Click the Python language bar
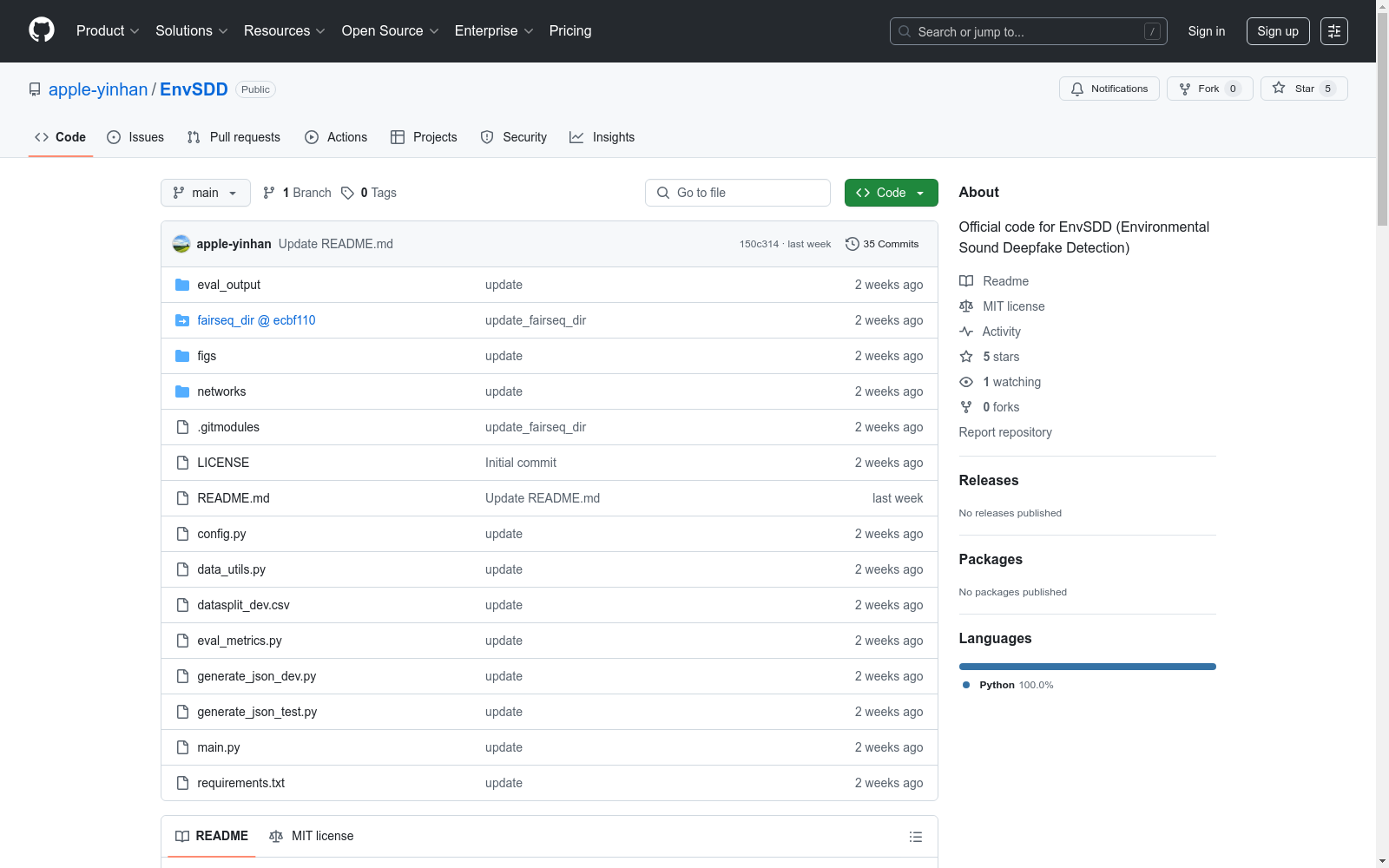1389x868 pixels. 1088,667
